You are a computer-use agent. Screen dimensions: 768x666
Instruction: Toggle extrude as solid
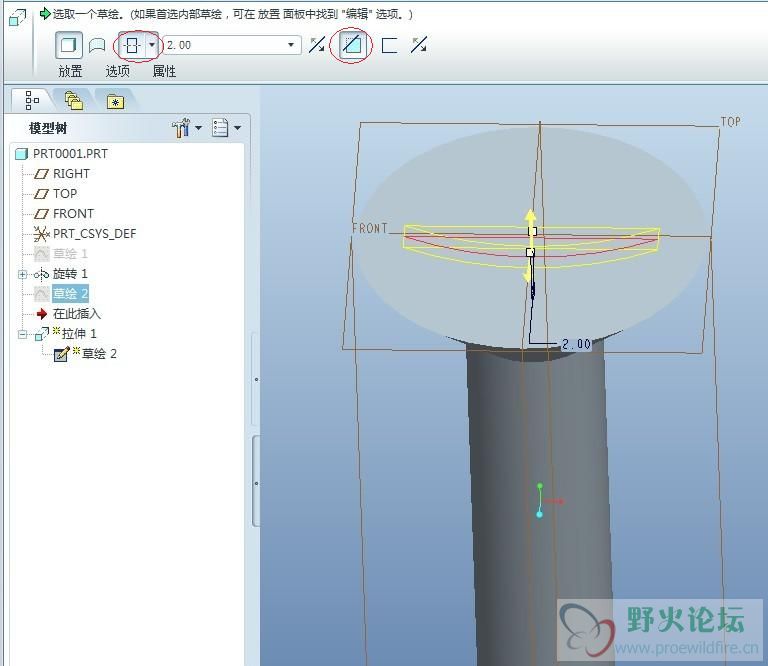tap(69, 46)
